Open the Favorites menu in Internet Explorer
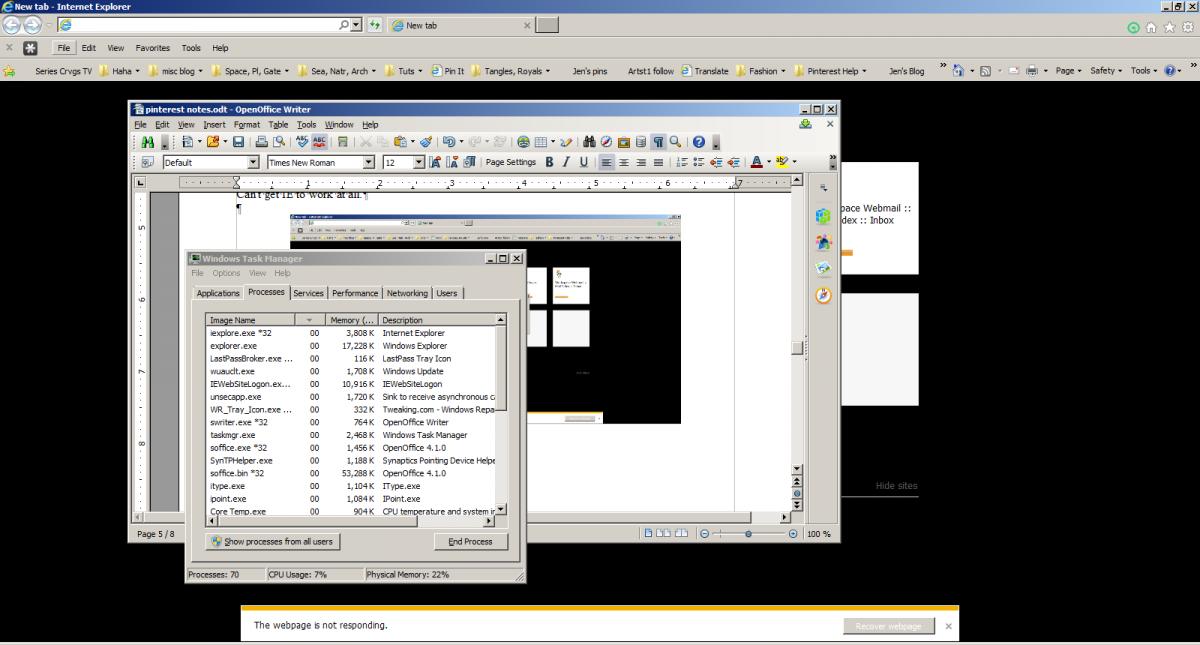 coord(153,47)
